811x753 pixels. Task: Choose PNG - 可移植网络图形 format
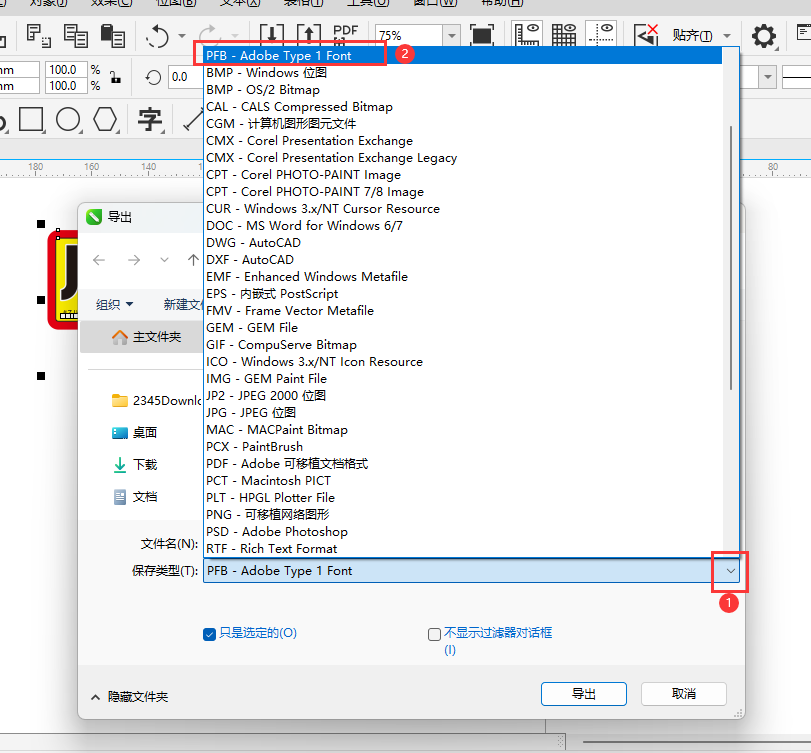[x=463, y=515]
